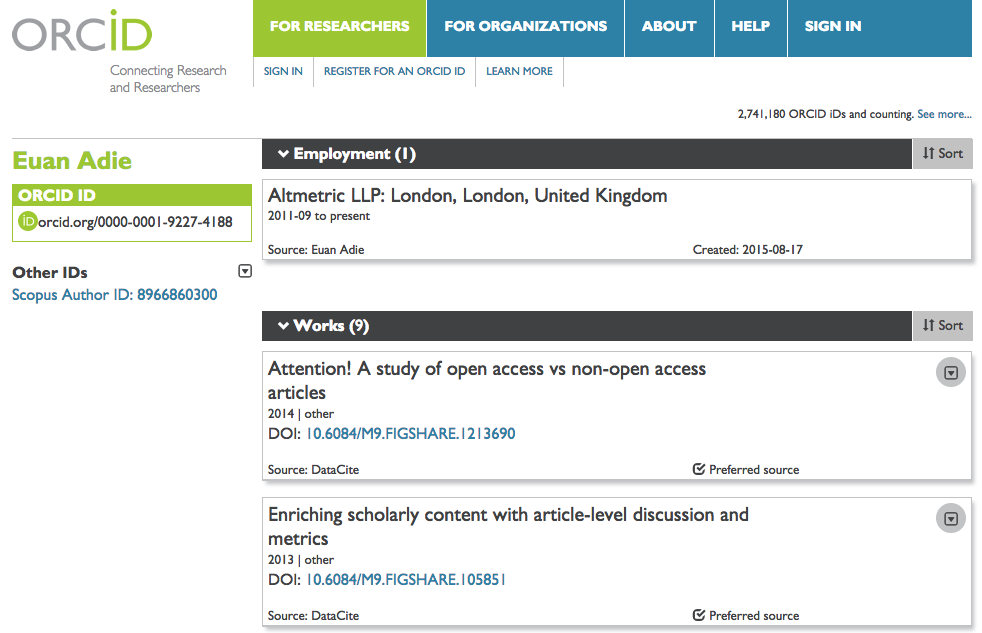The image size is (982, 633).
Task: Open the For Researchers tab
Action: (x=339, y=28)
